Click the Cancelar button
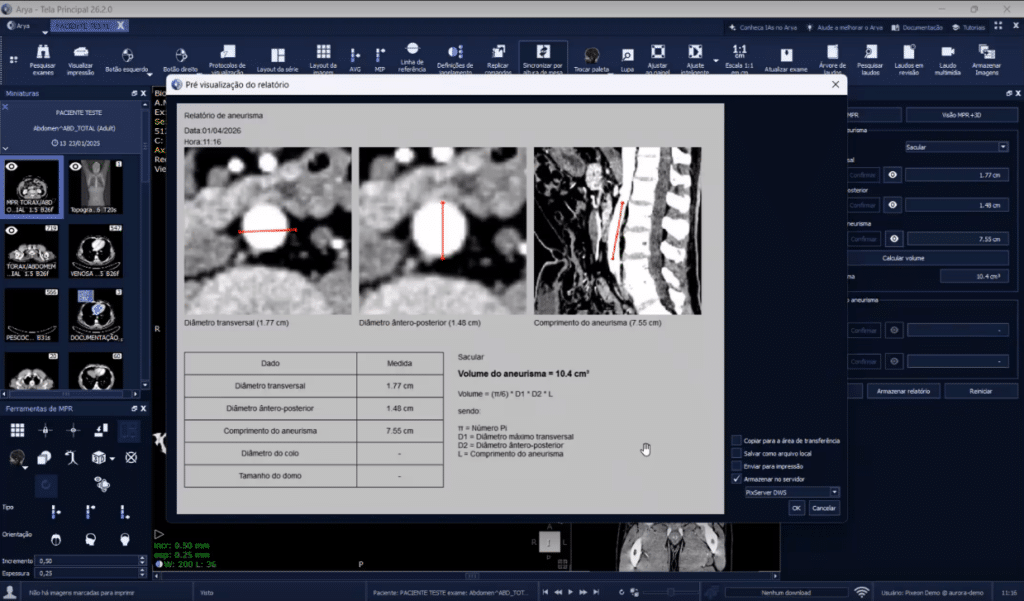1024x601 pixels. (824, 508)
